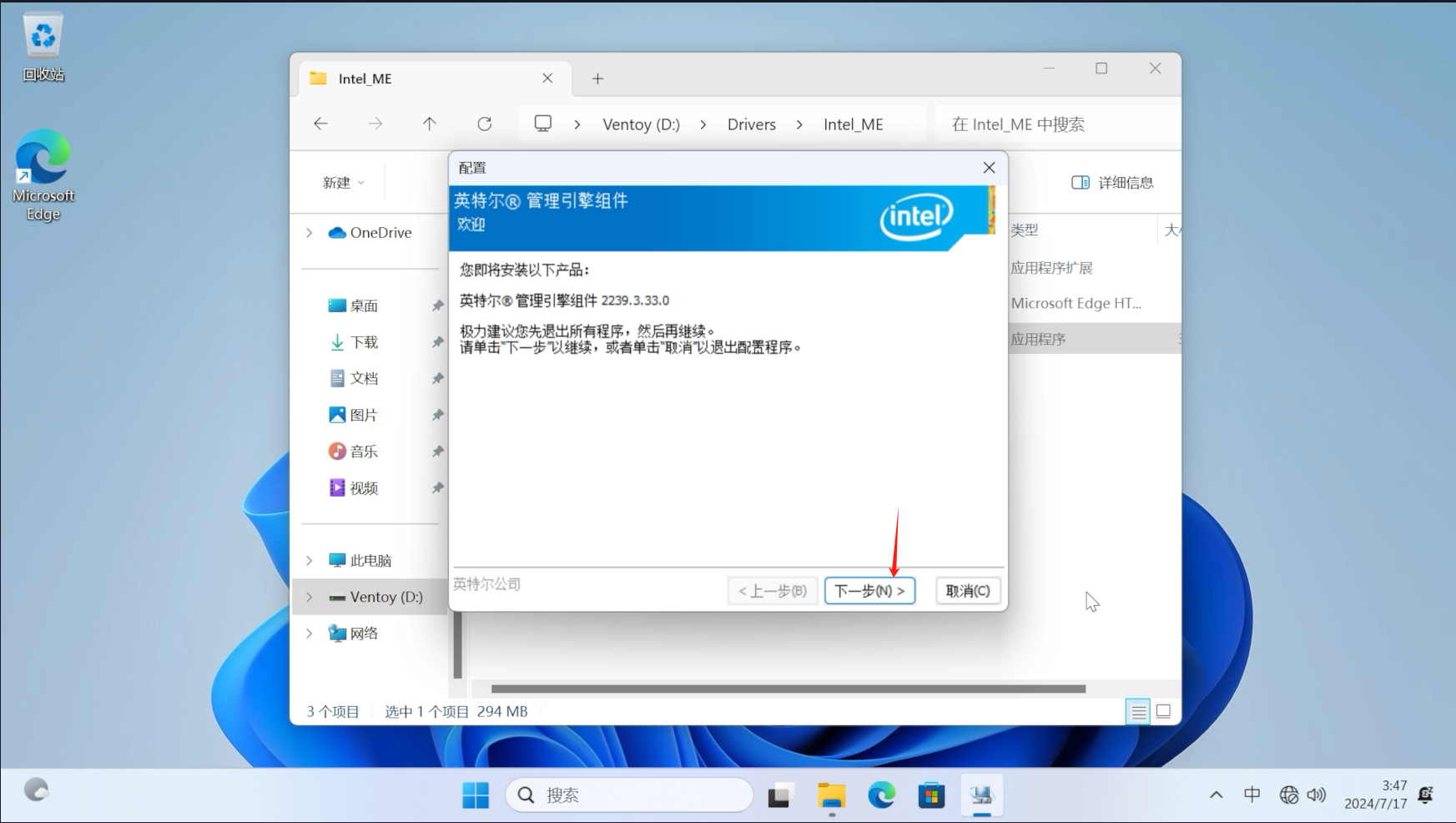The width and height of the screenshot is (1456, 823).
Task: Open File Explorer from the taskbar
Action: [x=831, y=795]
